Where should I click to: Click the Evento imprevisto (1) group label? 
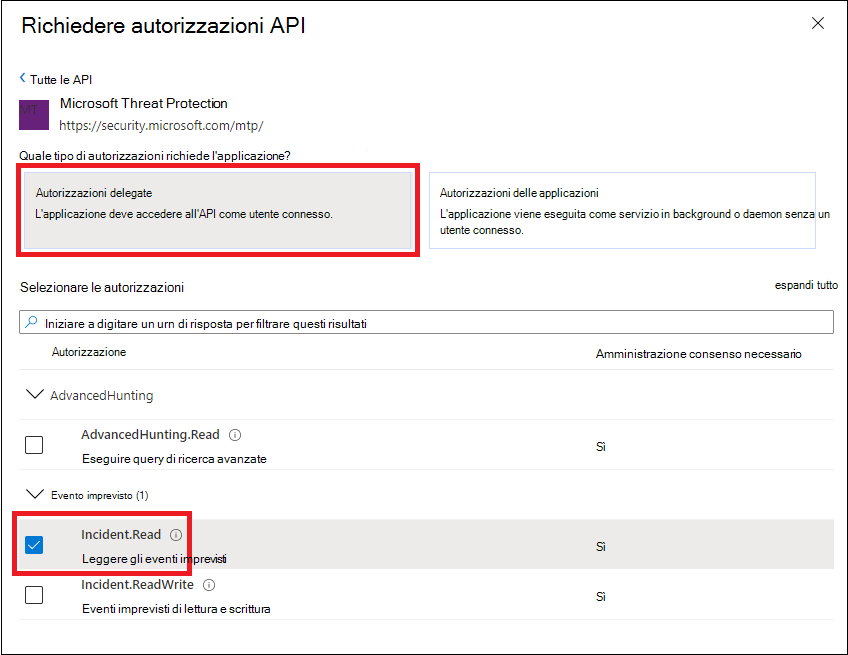pyautogui.click(x=100, y=495)
